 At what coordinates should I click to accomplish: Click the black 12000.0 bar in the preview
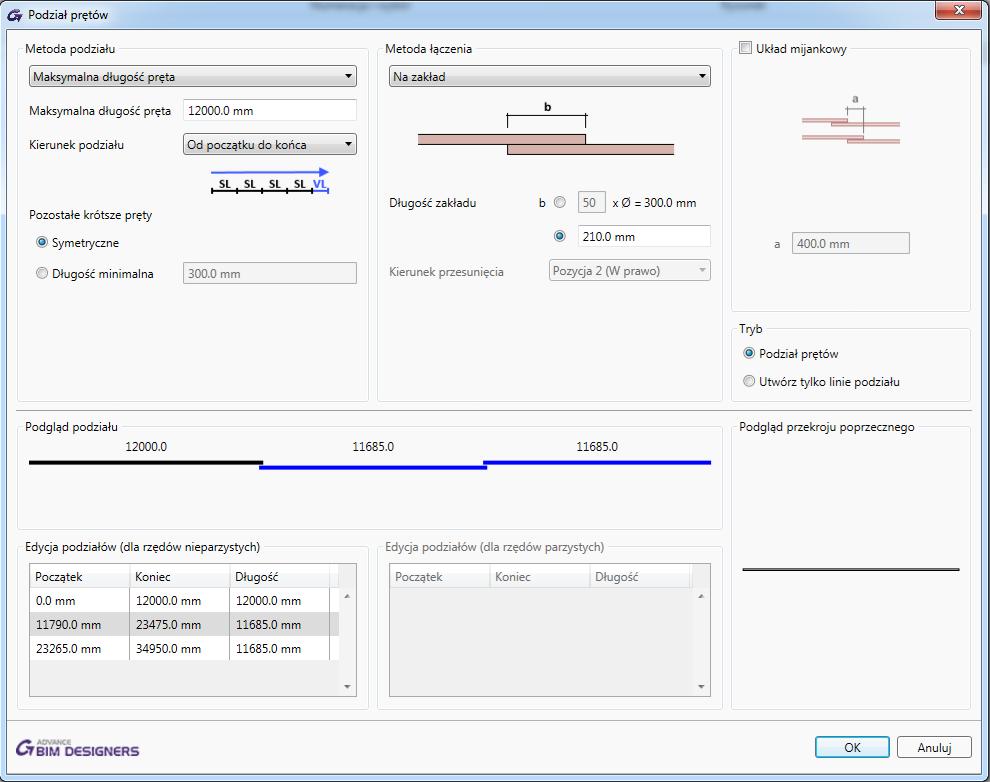coord(146,463)
